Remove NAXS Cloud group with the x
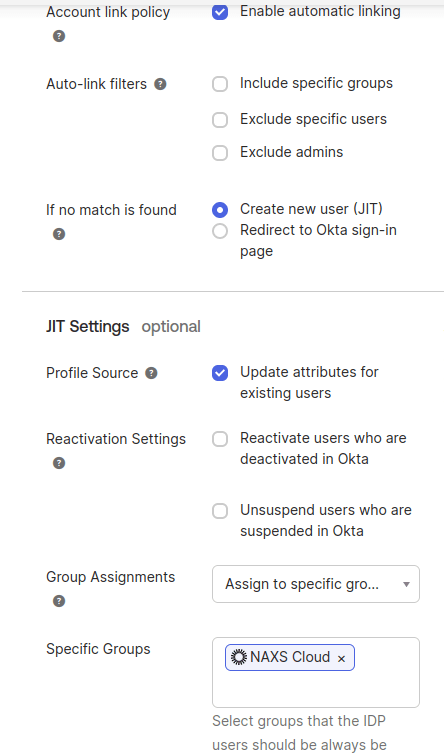The height and width of the screenshot is (753, 444). click(341, 658)
